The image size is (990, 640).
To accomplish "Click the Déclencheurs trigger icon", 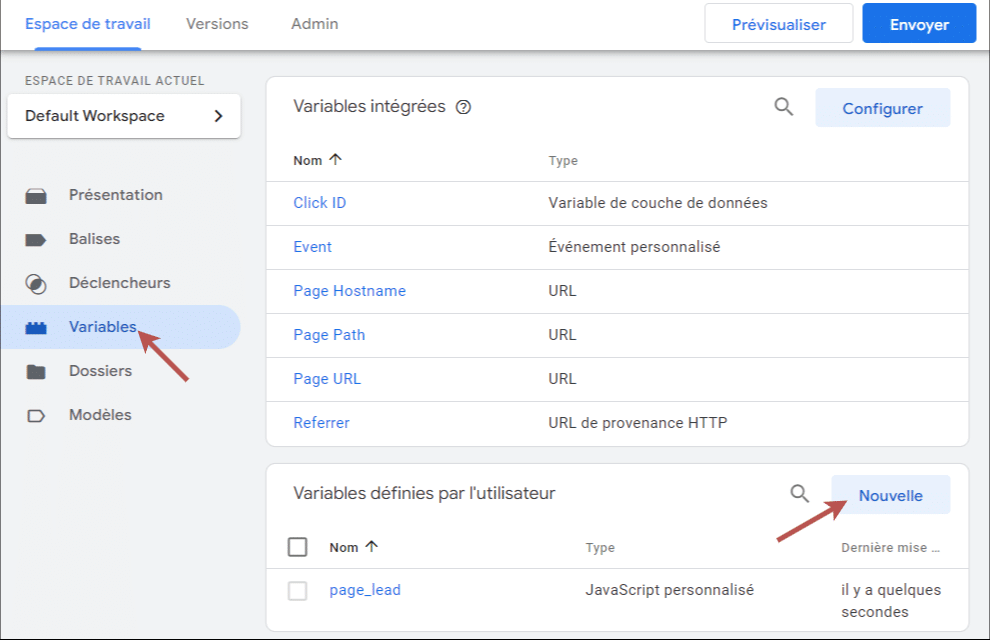I will (x=36, y=284).
